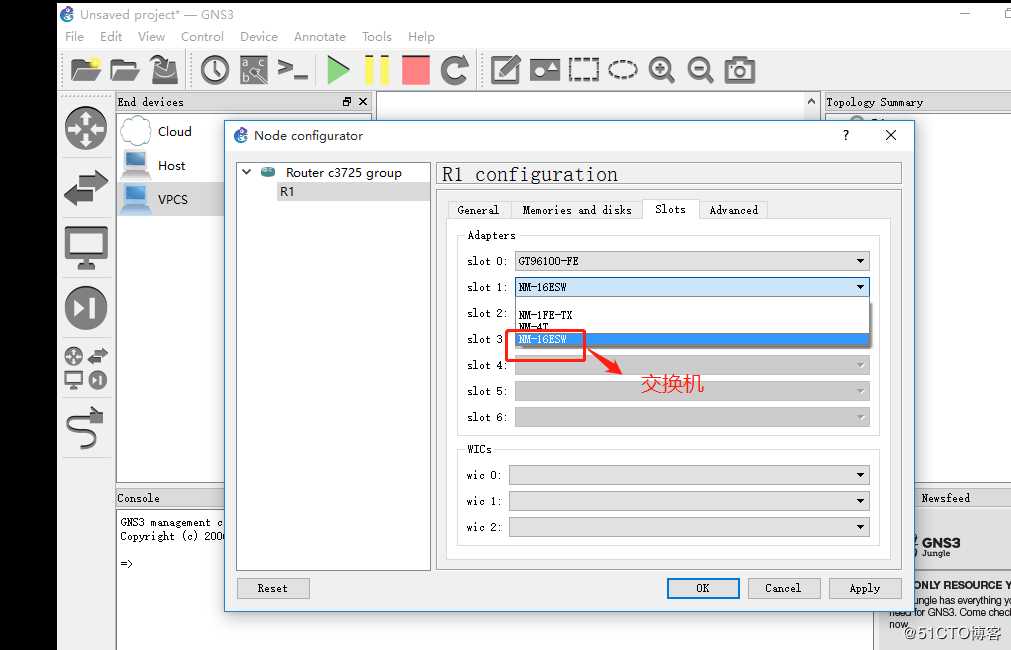
Task: Open the Edit menu
Action: [111, 37]
